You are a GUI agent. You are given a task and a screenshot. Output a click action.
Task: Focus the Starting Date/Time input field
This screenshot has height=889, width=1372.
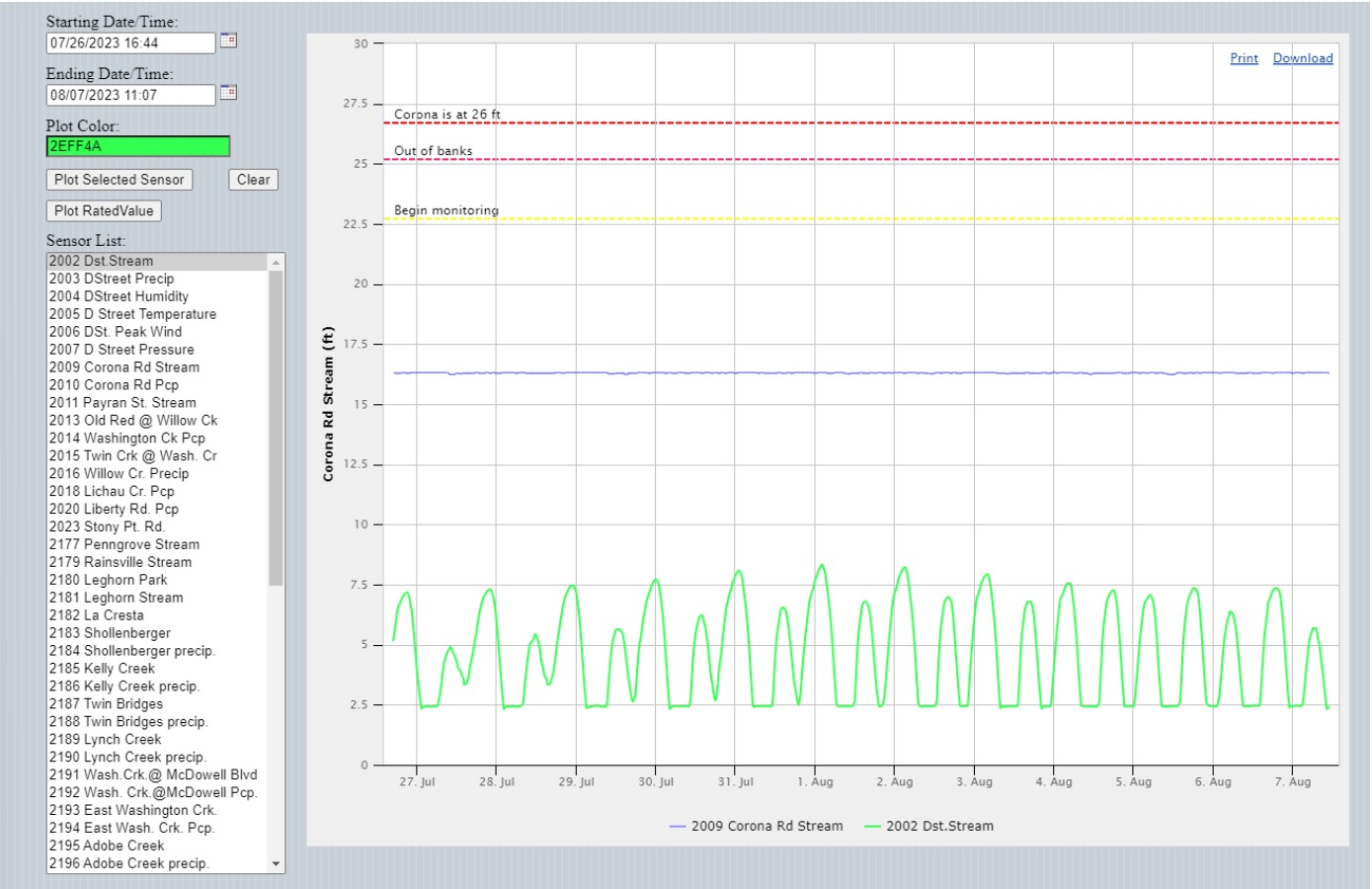pyautogui.click(x=129, y=43)
